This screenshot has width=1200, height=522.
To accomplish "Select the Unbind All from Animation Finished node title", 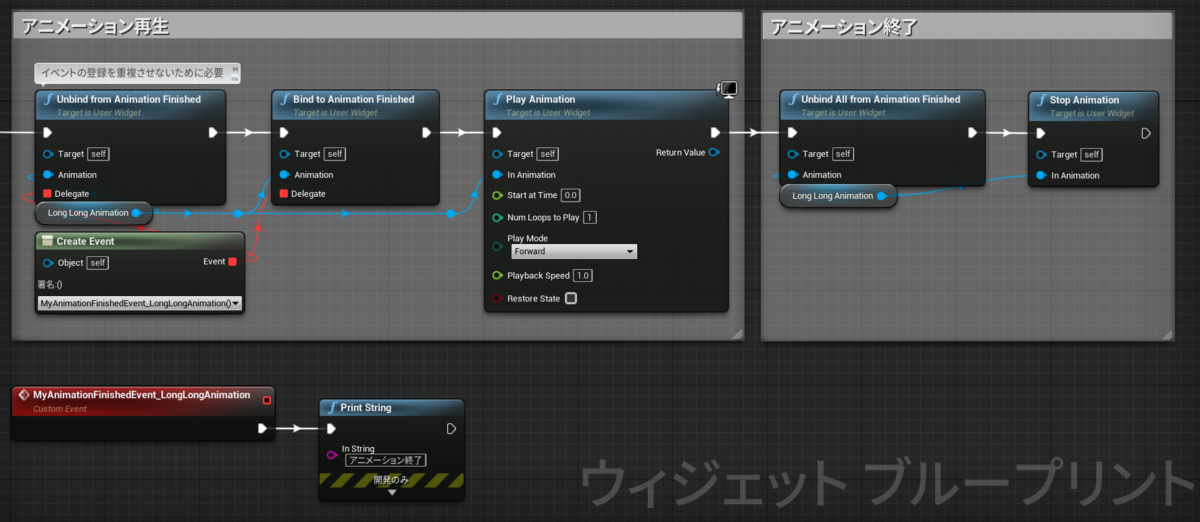I will (880, 99).
